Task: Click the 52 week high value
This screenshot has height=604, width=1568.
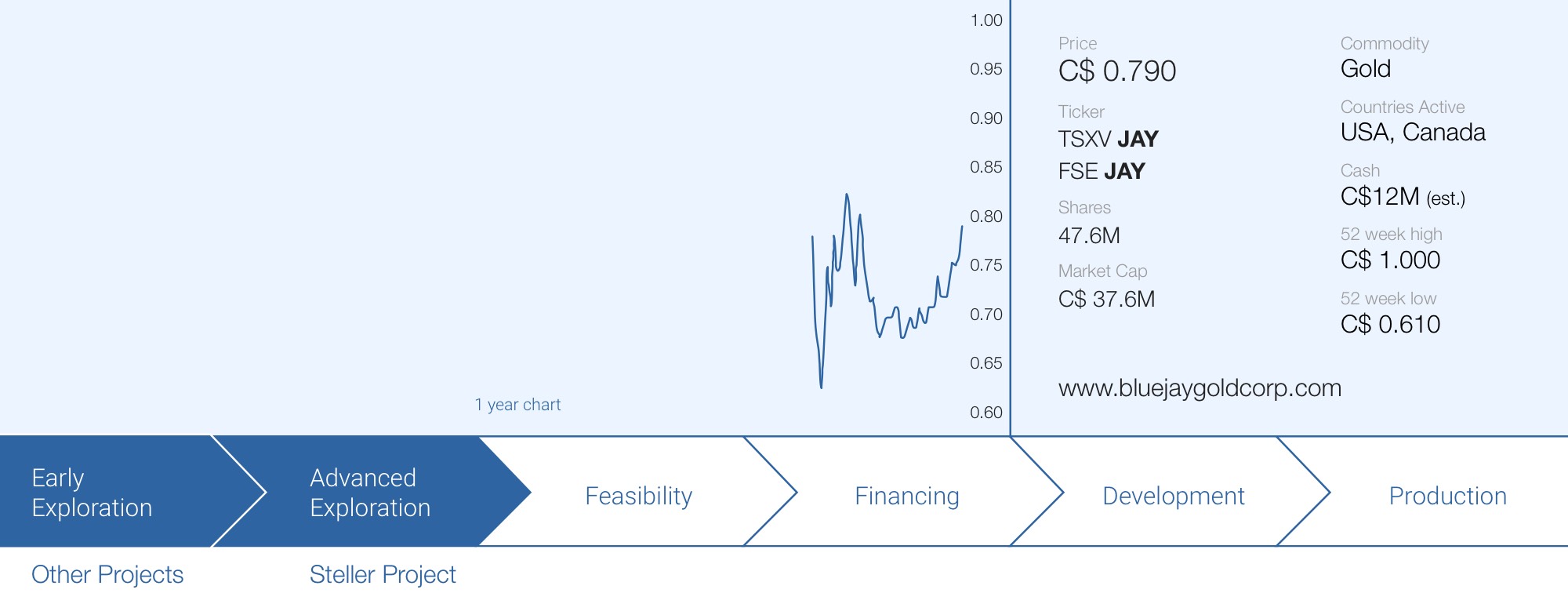Action: click(x=1390, y=260)
